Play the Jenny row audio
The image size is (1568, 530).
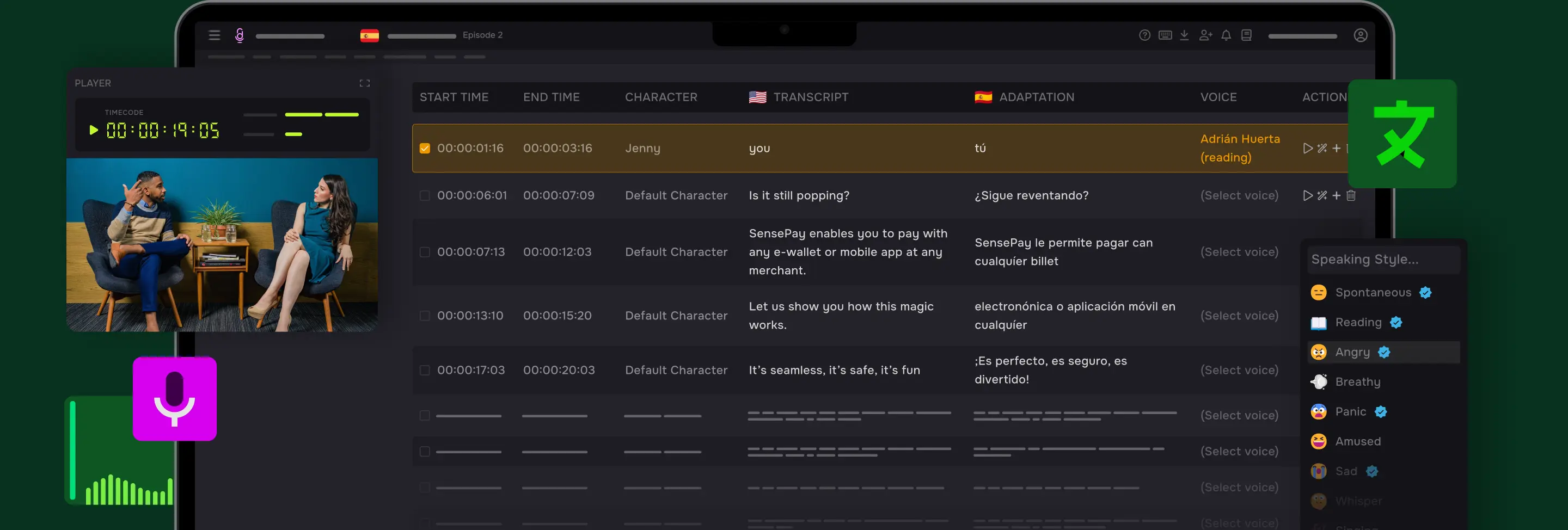1307,148
